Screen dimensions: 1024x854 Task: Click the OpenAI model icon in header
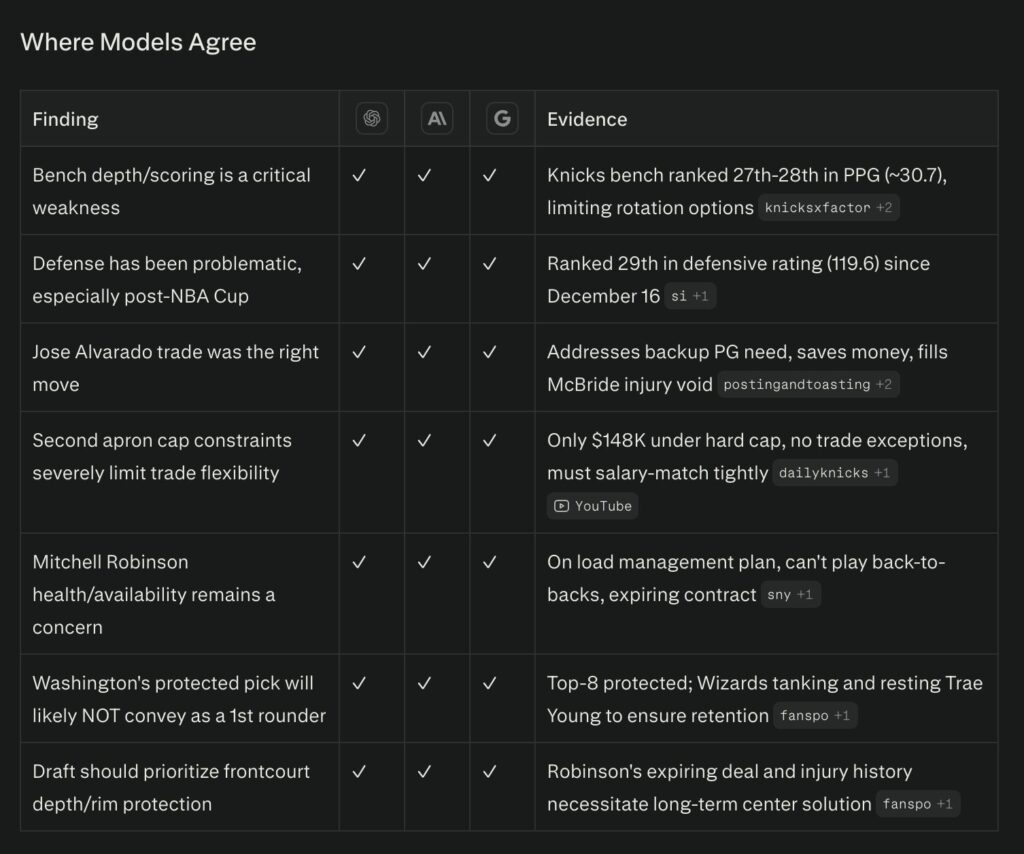pos(372,119)
